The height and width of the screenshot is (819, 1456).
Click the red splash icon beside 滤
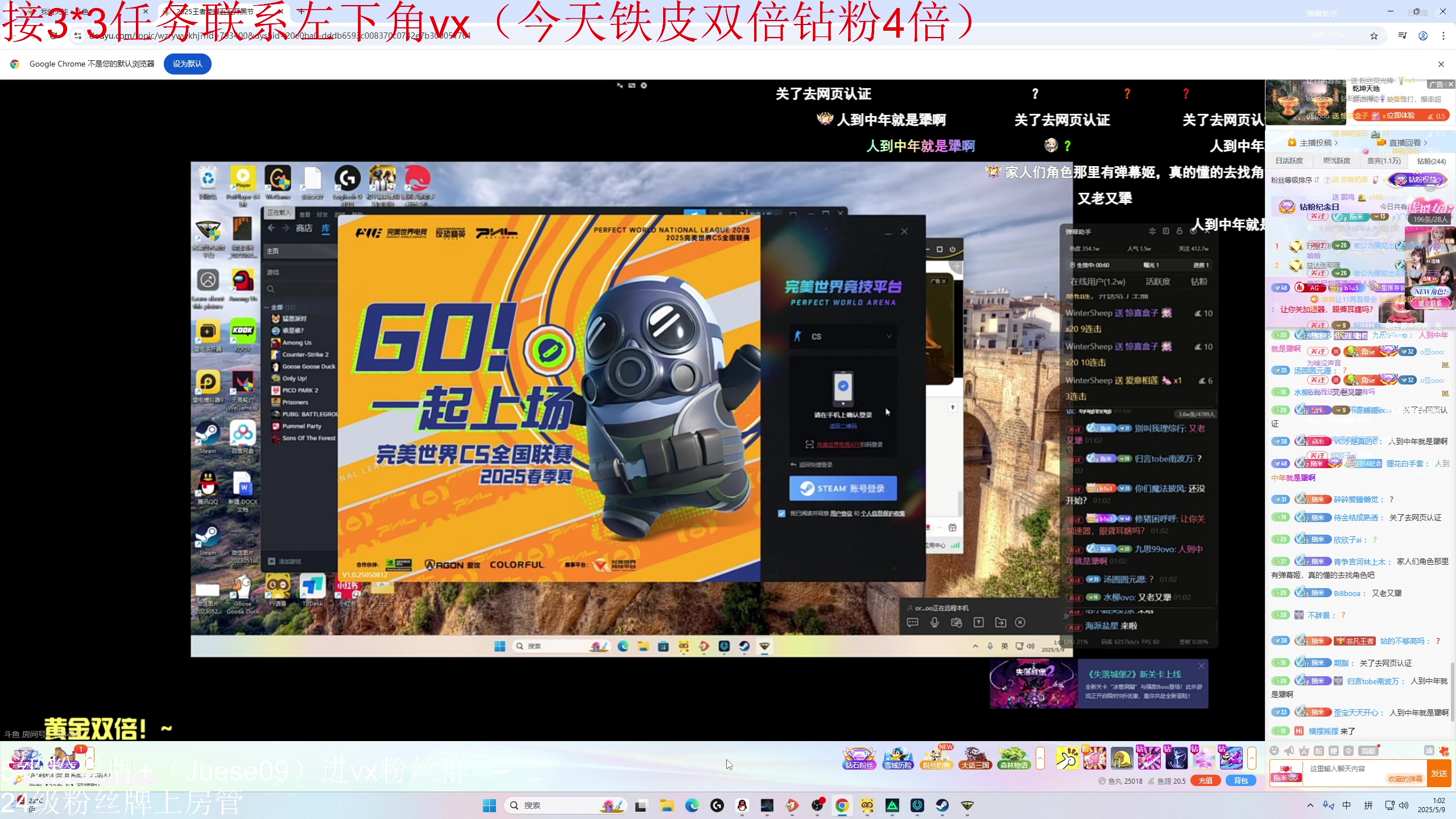pos(1445,751)
